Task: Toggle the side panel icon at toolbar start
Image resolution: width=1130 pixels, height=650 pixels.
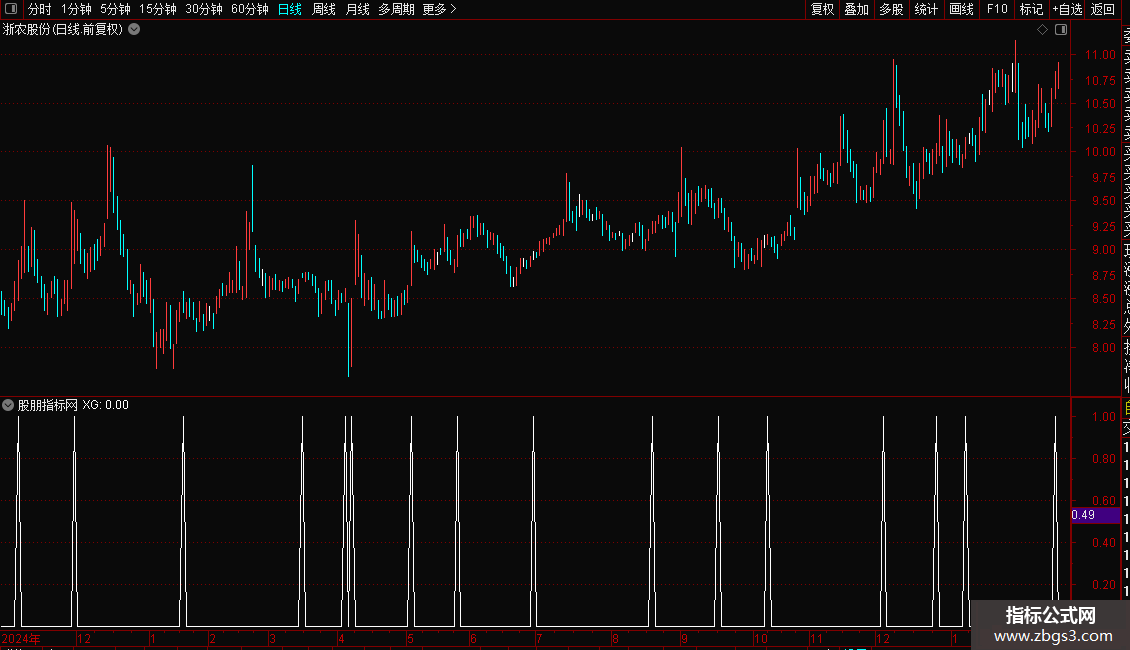Action: click(x=11, y=9)
